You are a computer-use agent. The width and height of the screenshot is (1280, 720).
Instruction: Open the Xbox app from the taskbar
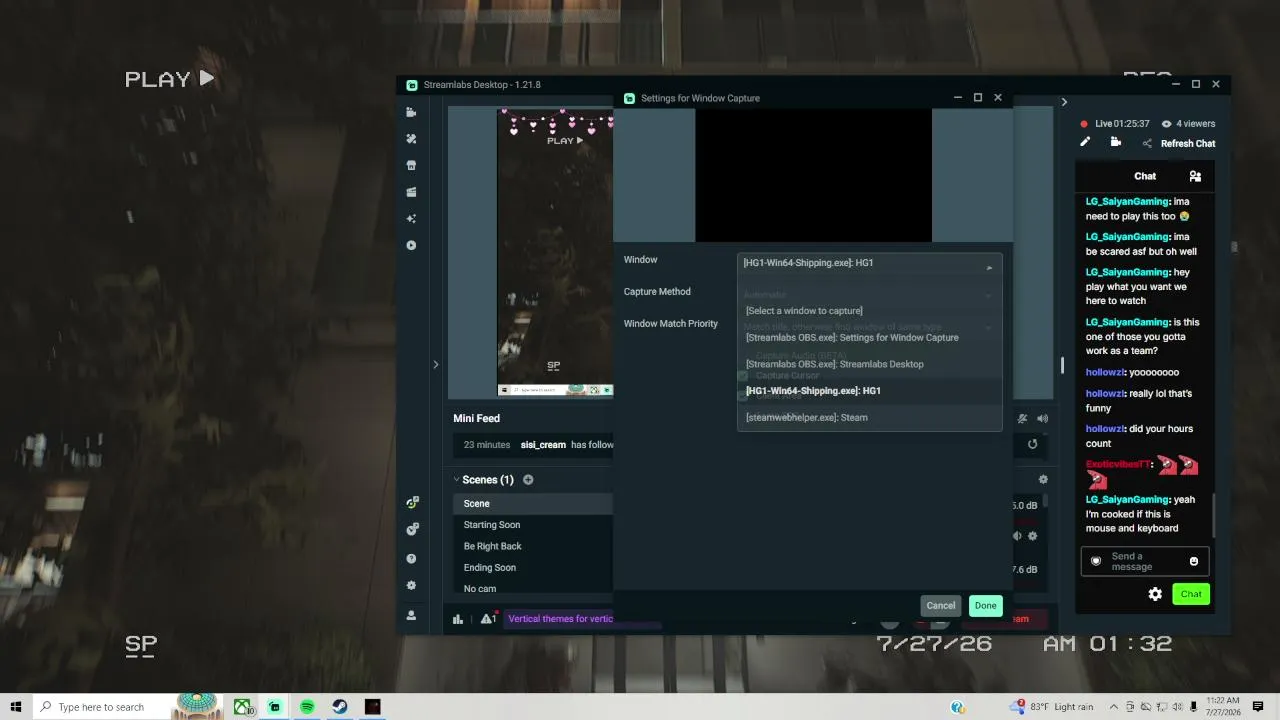[x=243, y=707]
